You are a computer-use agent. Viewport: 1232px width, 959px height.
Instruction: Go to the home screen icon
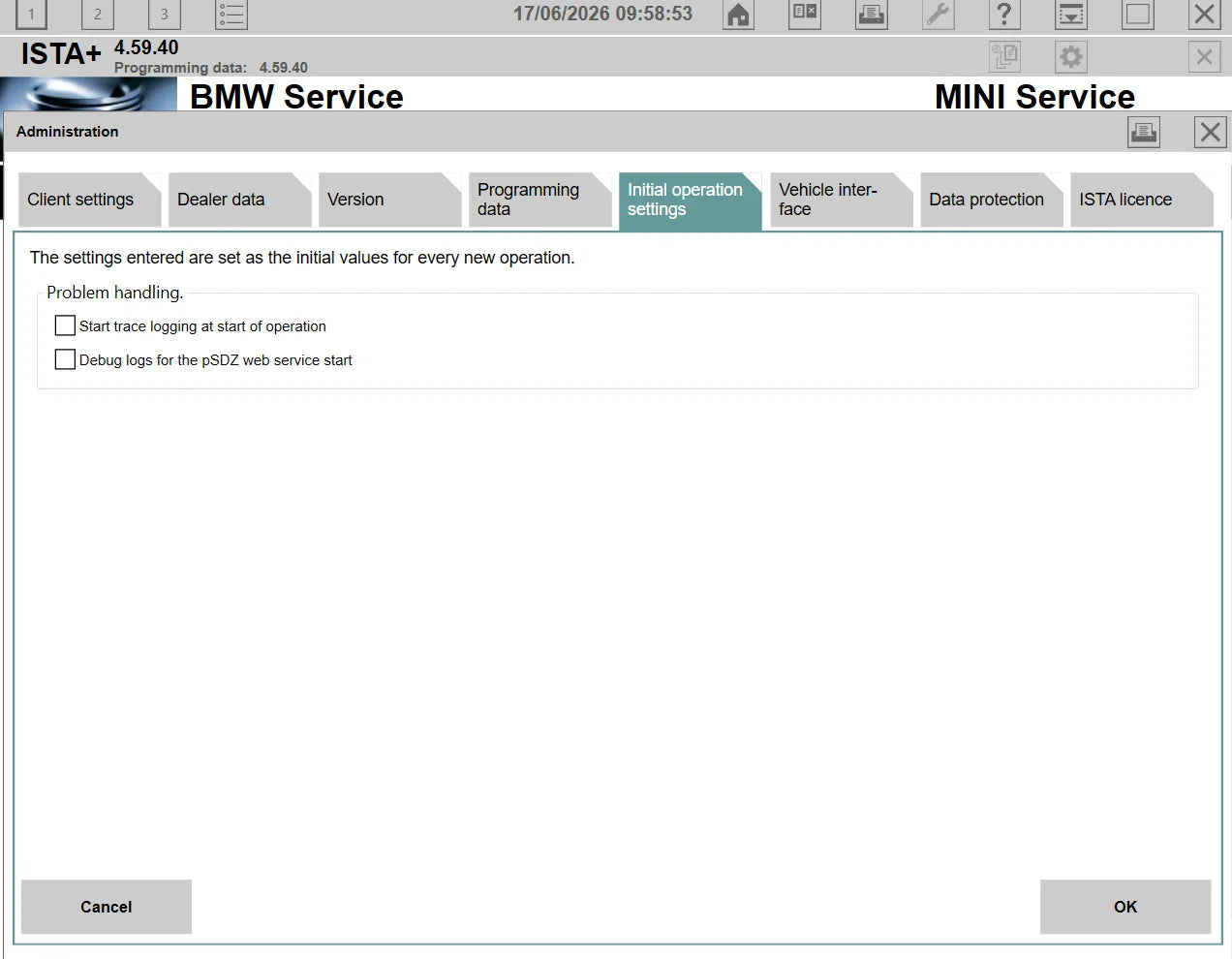pos(739,15)
